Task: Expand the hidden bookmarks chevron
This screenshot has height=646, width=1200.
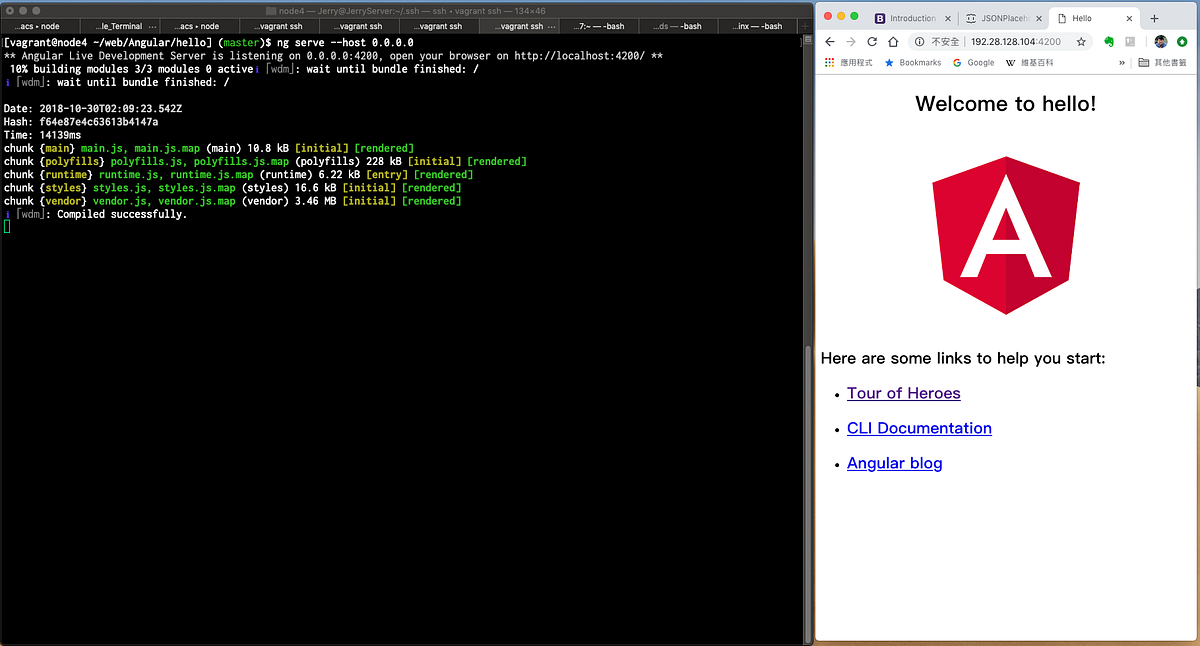Action: [1122, 62]
